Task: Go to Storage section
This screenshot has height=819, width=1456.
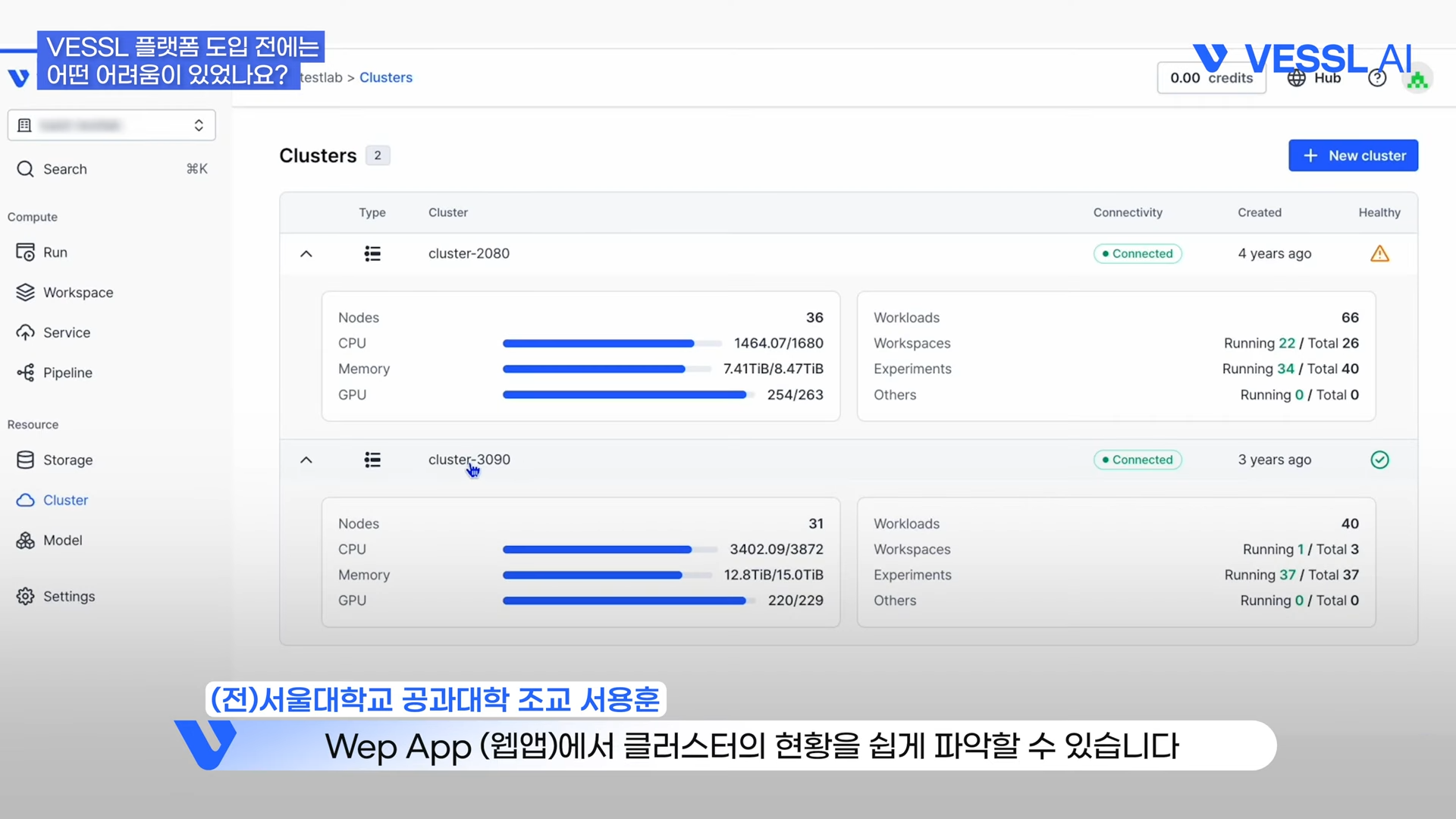Action: (x=67, y=460)
